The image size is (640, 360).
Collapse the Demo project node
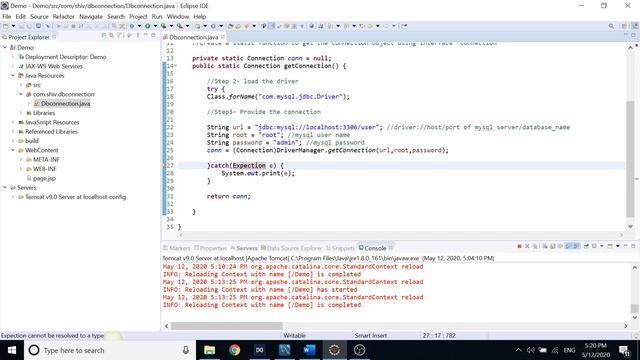(5, 47)
